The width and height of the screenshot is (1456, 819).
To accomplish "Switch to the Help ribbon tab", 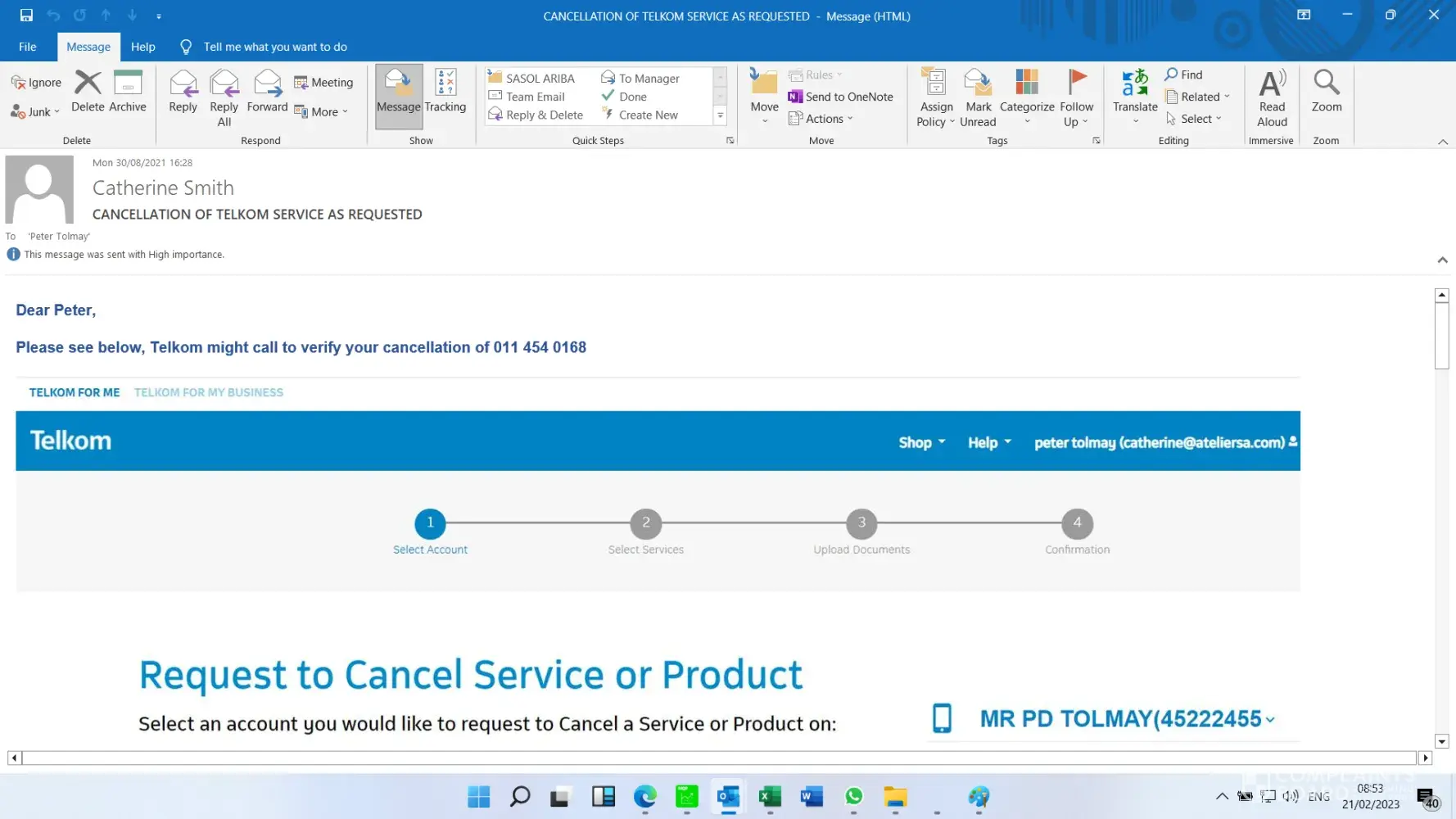I will pos(142,47).
